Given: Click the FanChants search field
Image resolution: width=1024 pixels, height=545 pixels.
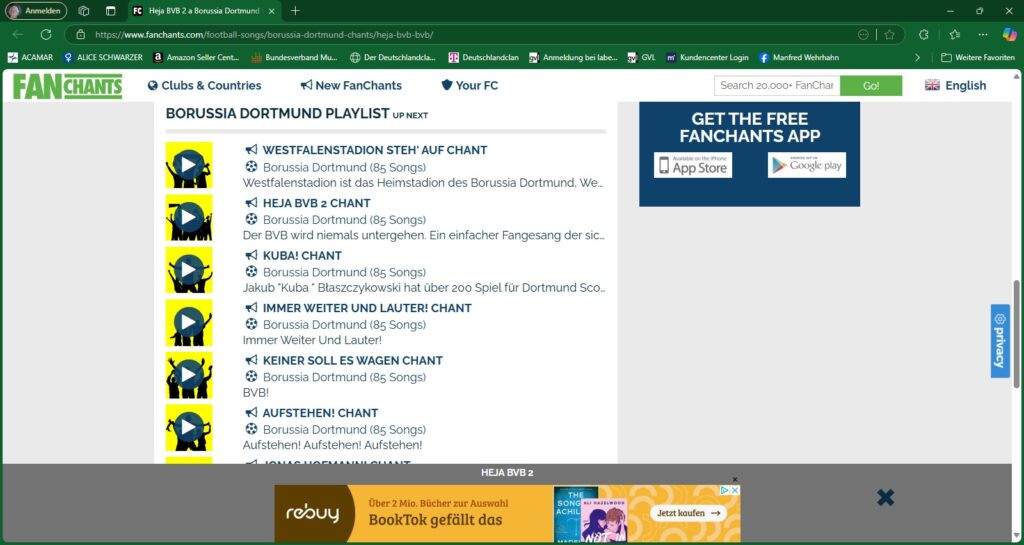Looking at the screenshot, I should coord(777,86).
